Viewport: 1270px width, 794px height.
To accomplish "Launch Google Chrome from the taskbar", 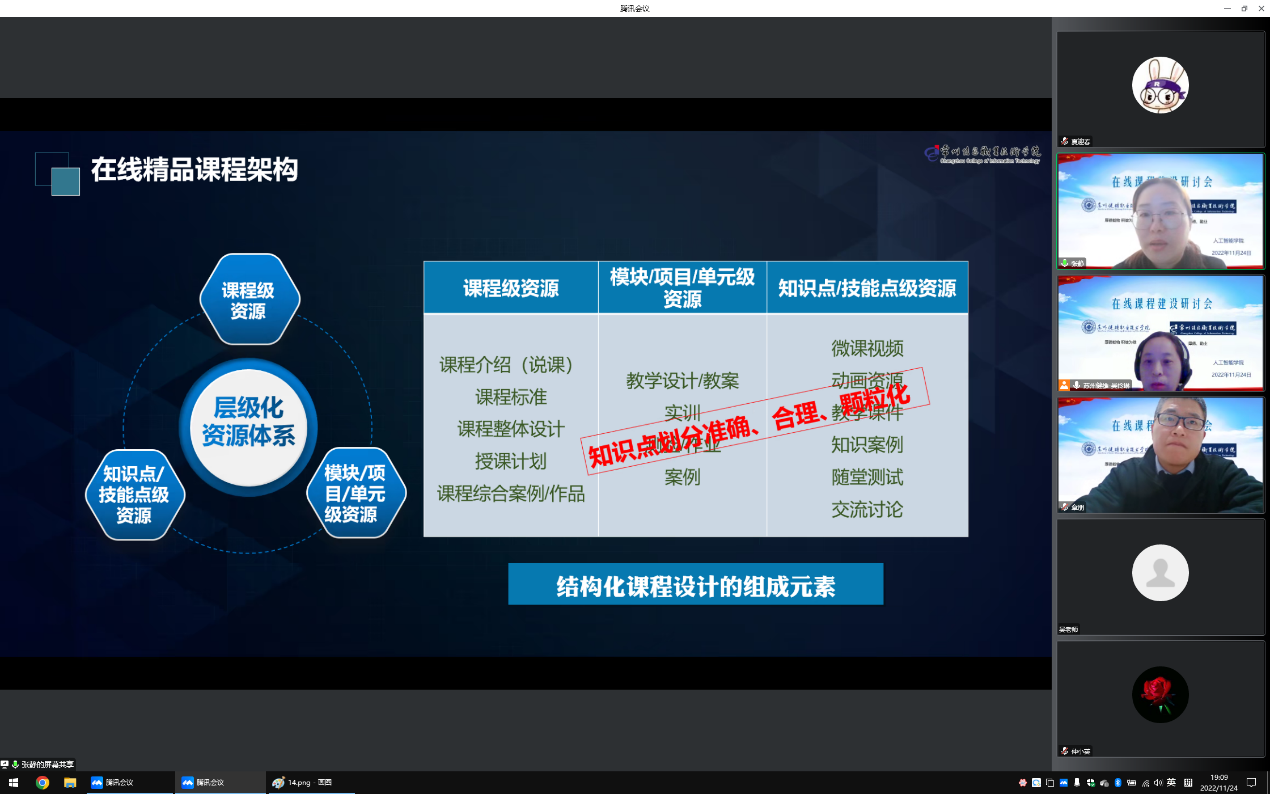I will [x=42, y=782].
